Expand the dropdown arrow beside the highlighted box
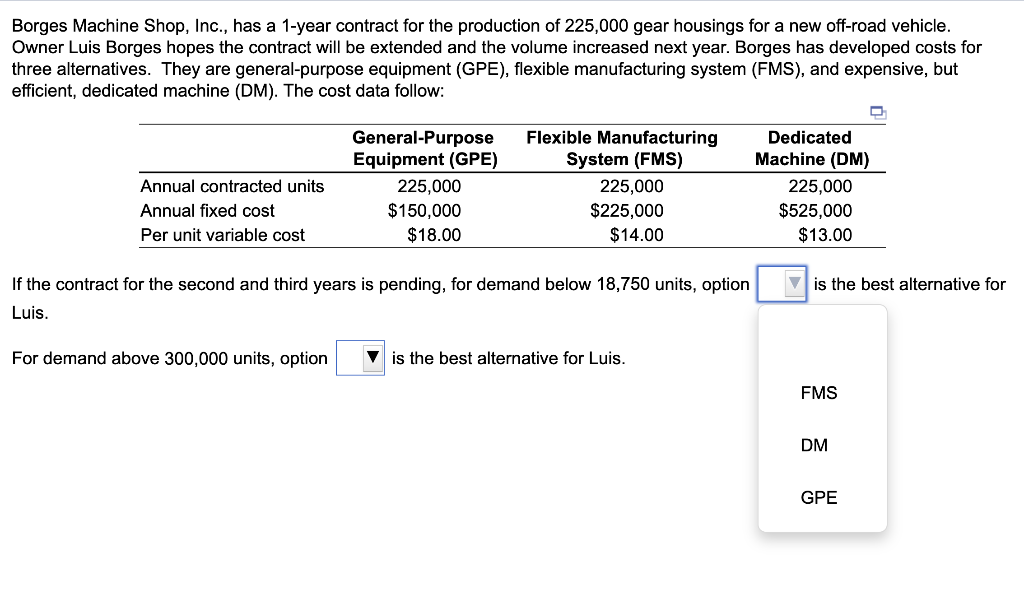 (x=791, y=284)
